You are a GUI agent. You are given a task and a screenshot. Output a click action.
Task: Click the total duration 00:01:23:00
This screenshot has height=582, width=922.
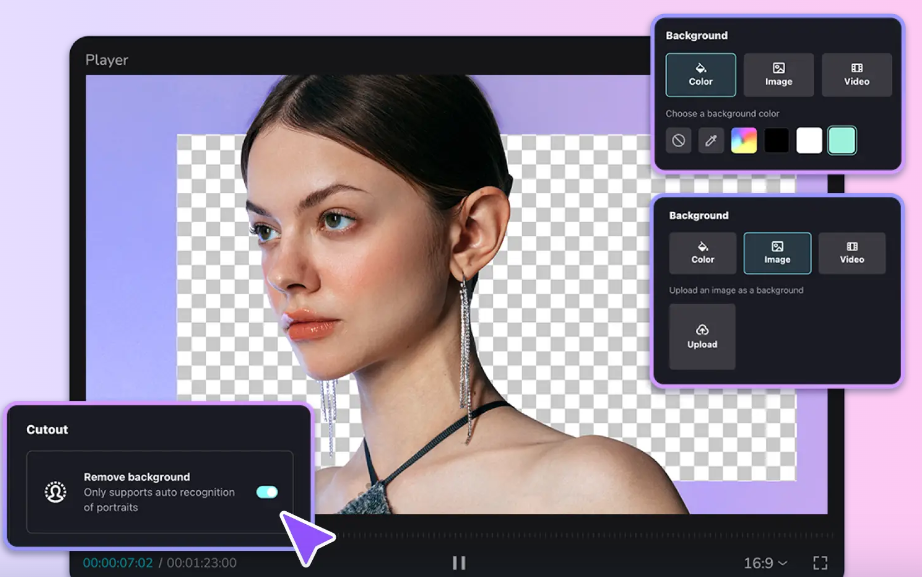(x=202, y=563)
